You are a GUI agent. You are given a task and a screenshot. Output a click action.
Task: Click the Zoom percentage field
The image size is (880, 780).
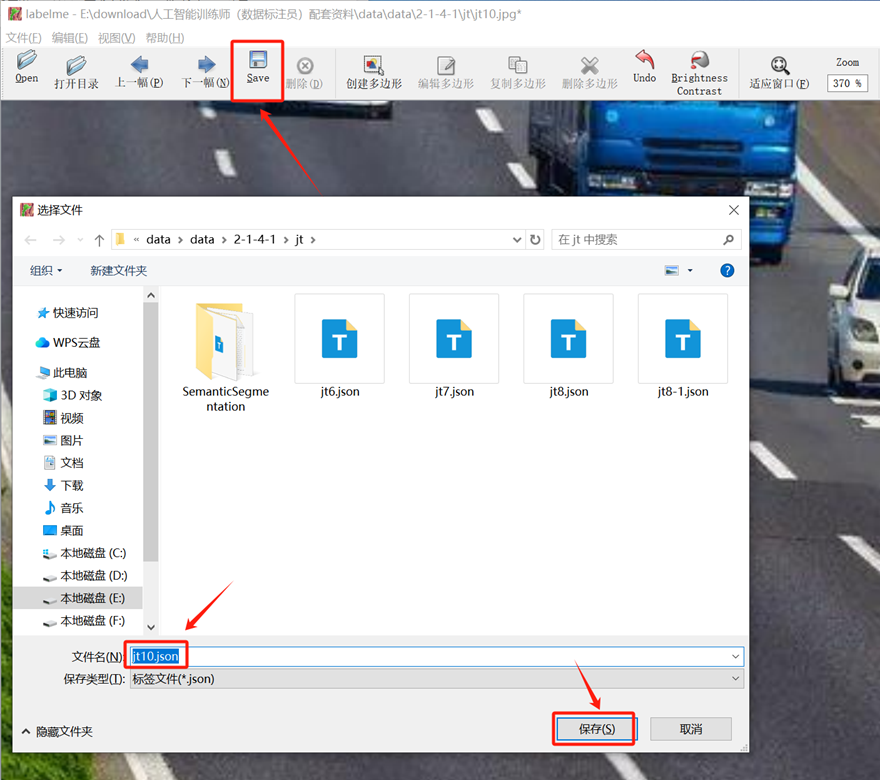847,83
